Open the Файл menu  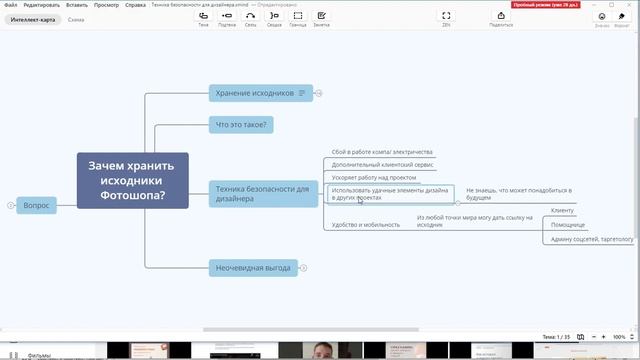pos(11,5)
